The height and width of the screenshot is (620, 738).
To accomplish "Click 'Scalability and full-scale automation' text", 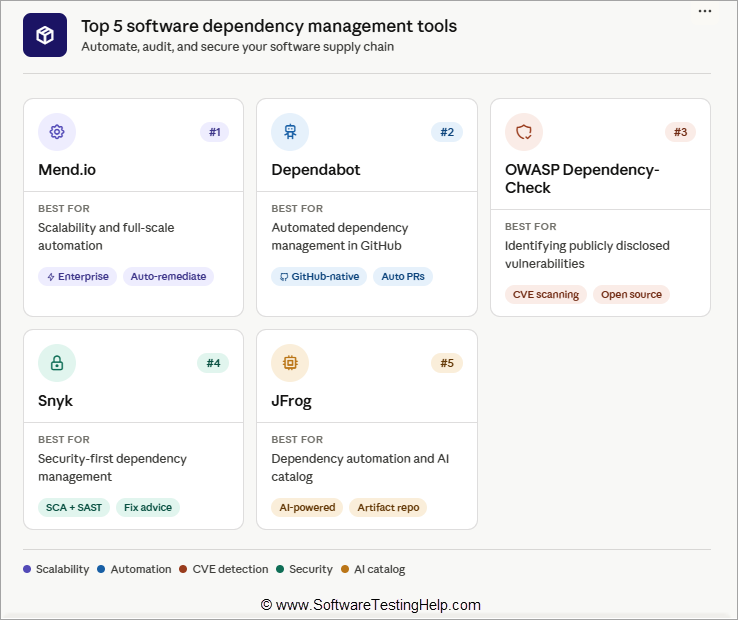I will click(106, 237).
